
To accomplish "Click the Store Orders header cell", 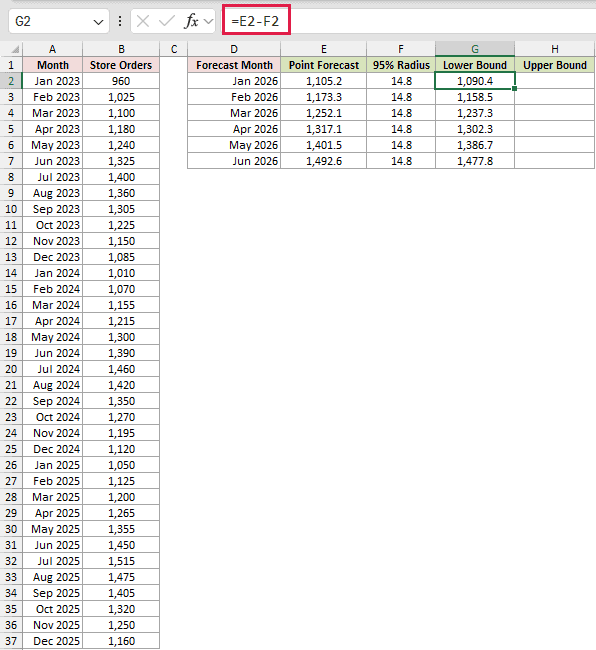I will [121, 65].
